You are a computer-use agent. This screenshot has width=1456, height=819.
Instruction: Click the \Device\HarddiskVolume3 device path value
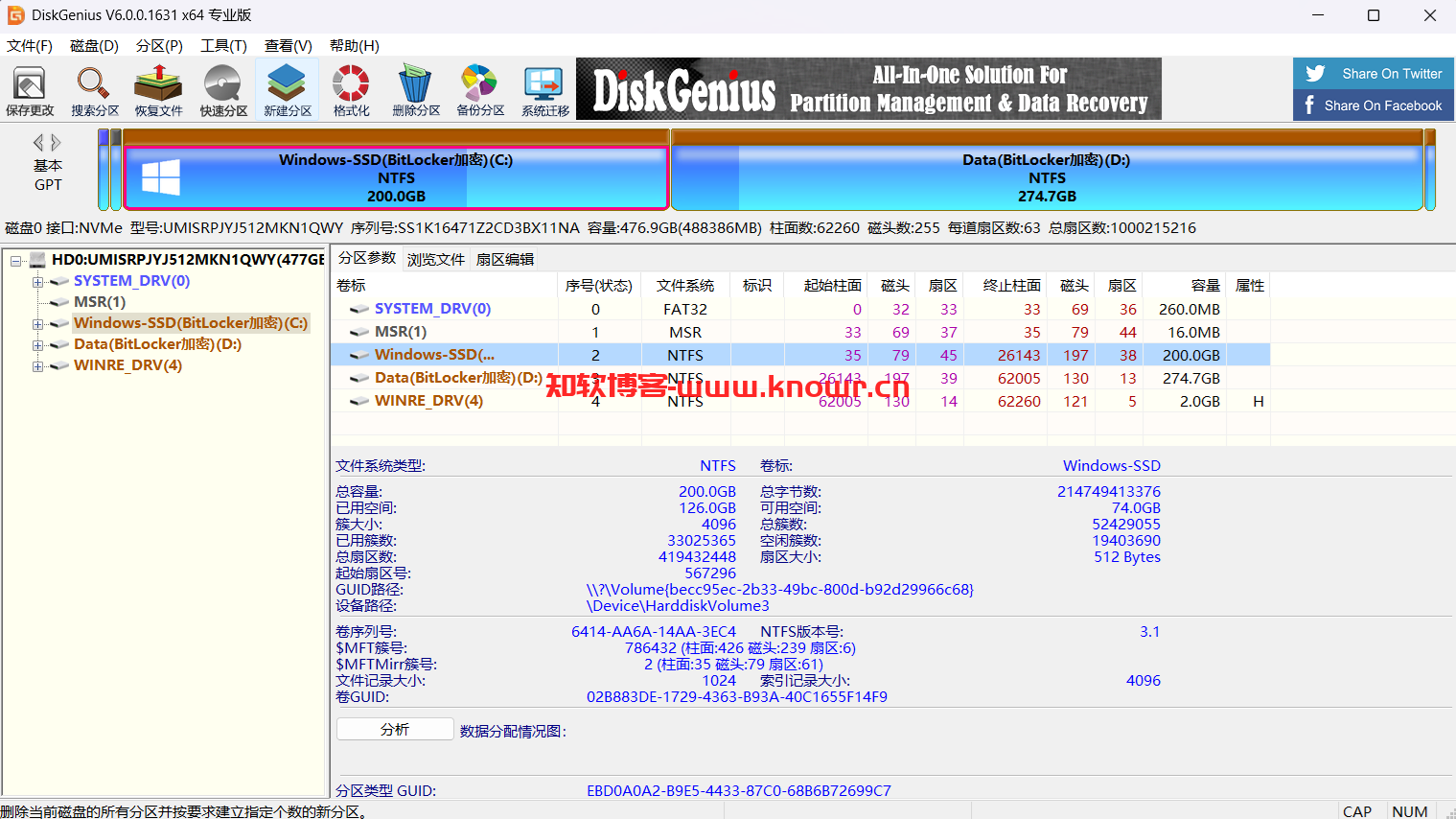point(678,606)
